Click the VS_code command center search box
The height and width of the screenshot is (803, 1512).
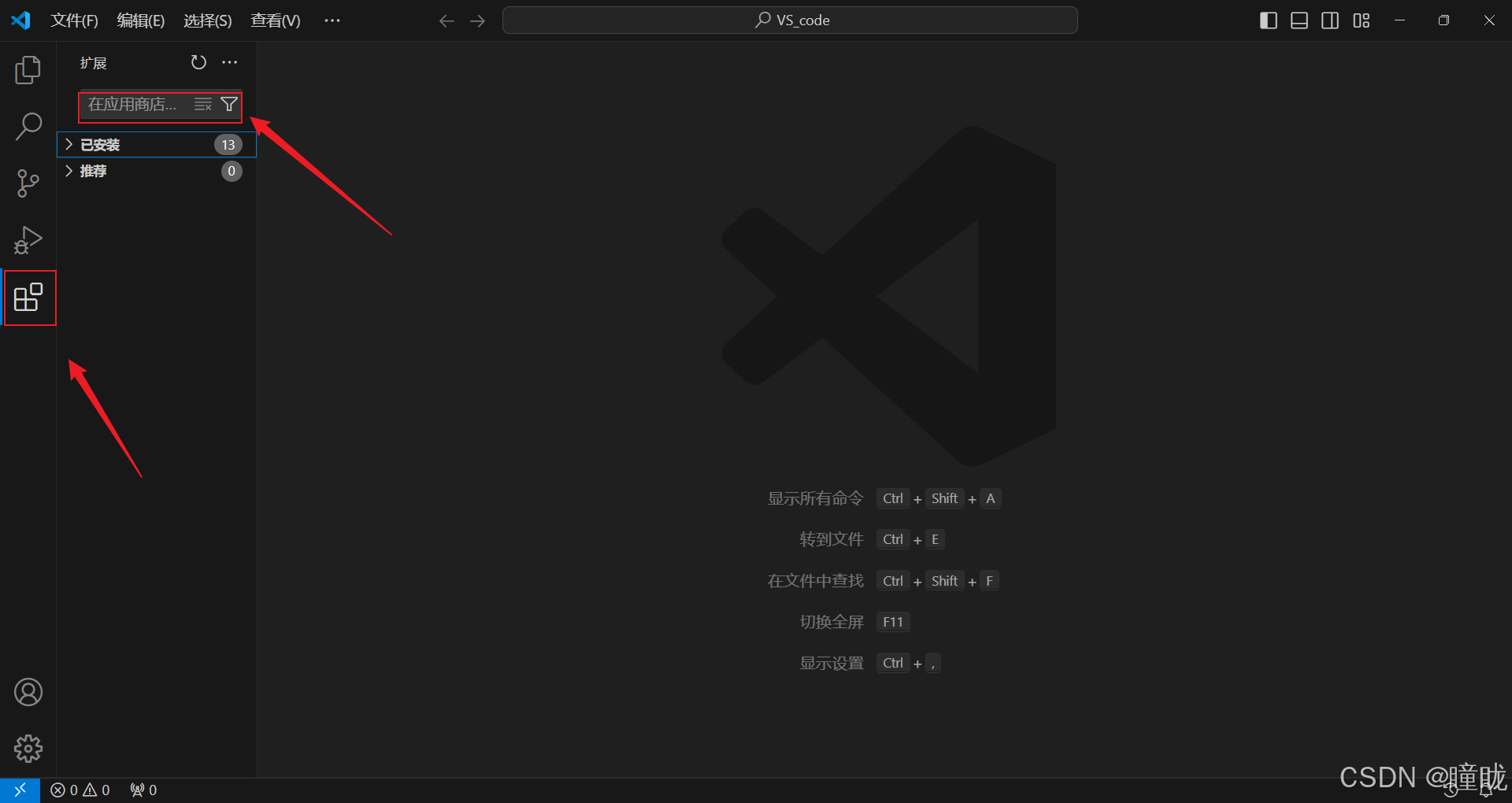(790, 20)
